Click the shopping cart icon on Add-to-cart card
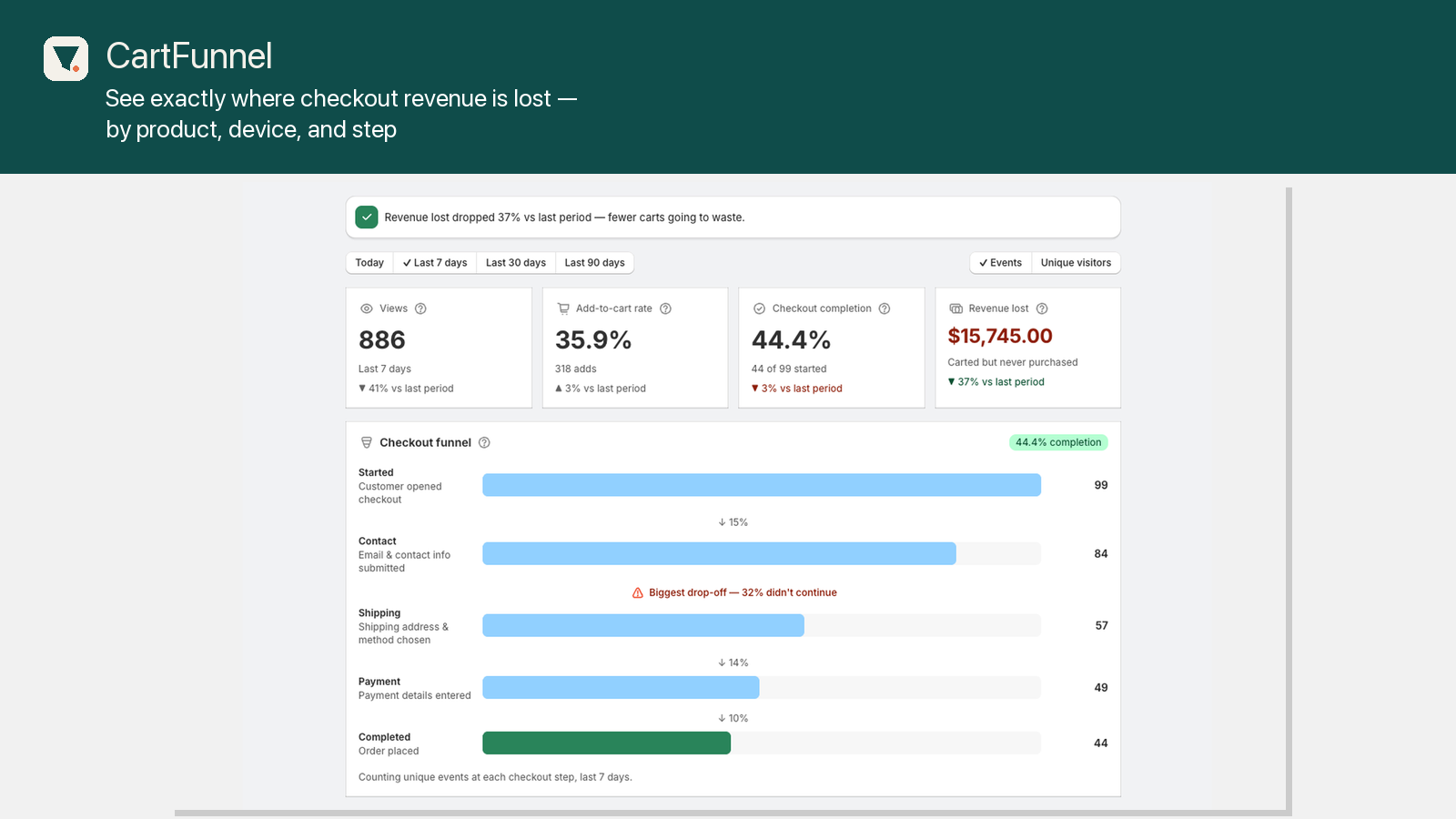 pos(563,308)
